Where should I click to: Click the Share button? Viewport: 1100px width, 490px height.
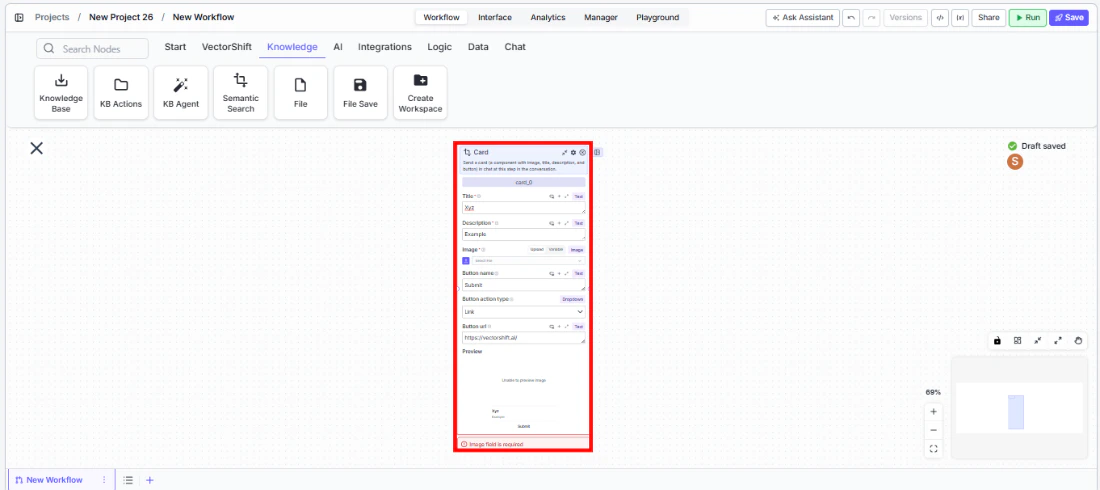point(988,18)
